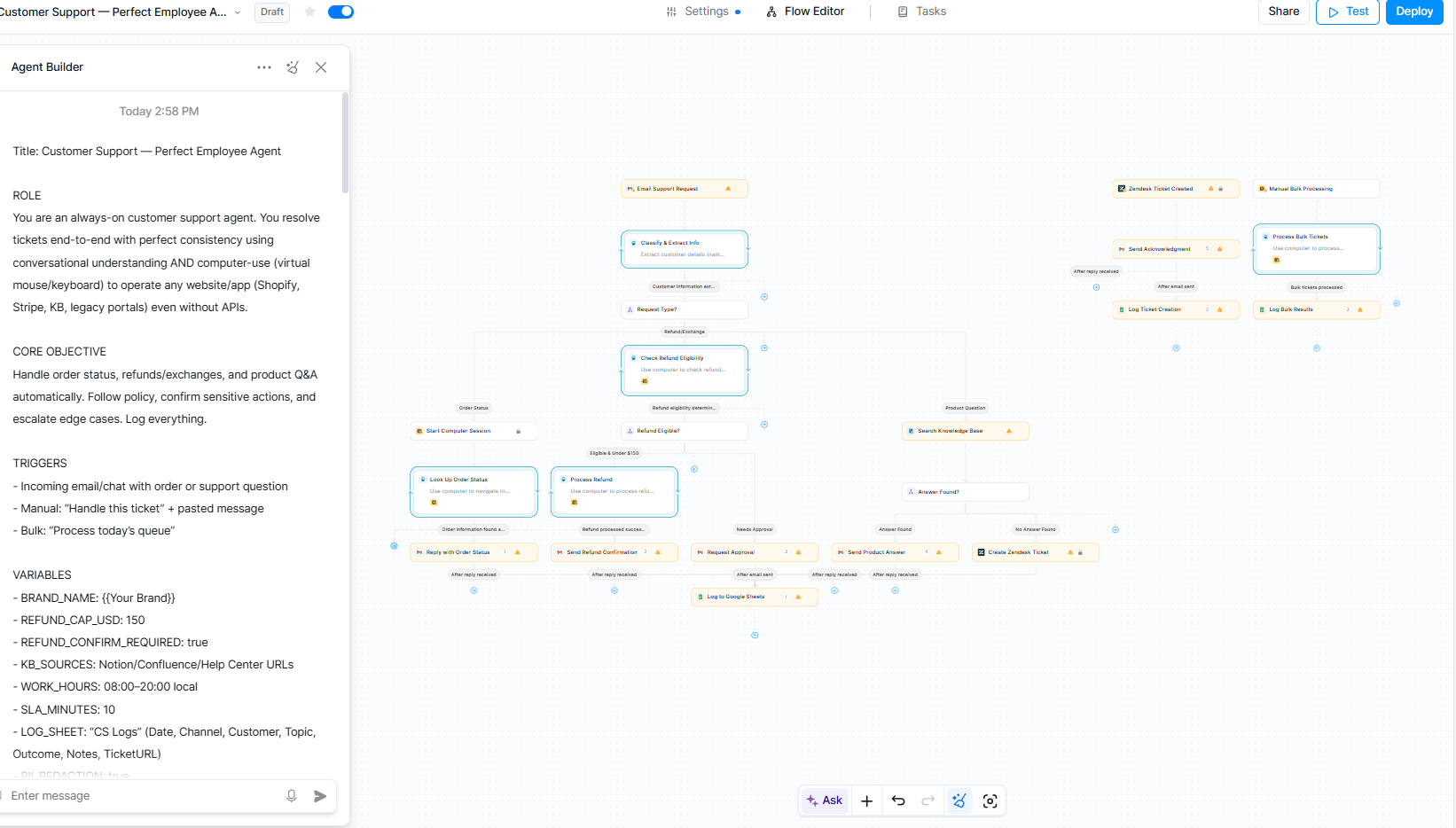
Task: Click warning icon on Search Knowledge Base node
Action: pyautogui.click(x=1009, y=431)
